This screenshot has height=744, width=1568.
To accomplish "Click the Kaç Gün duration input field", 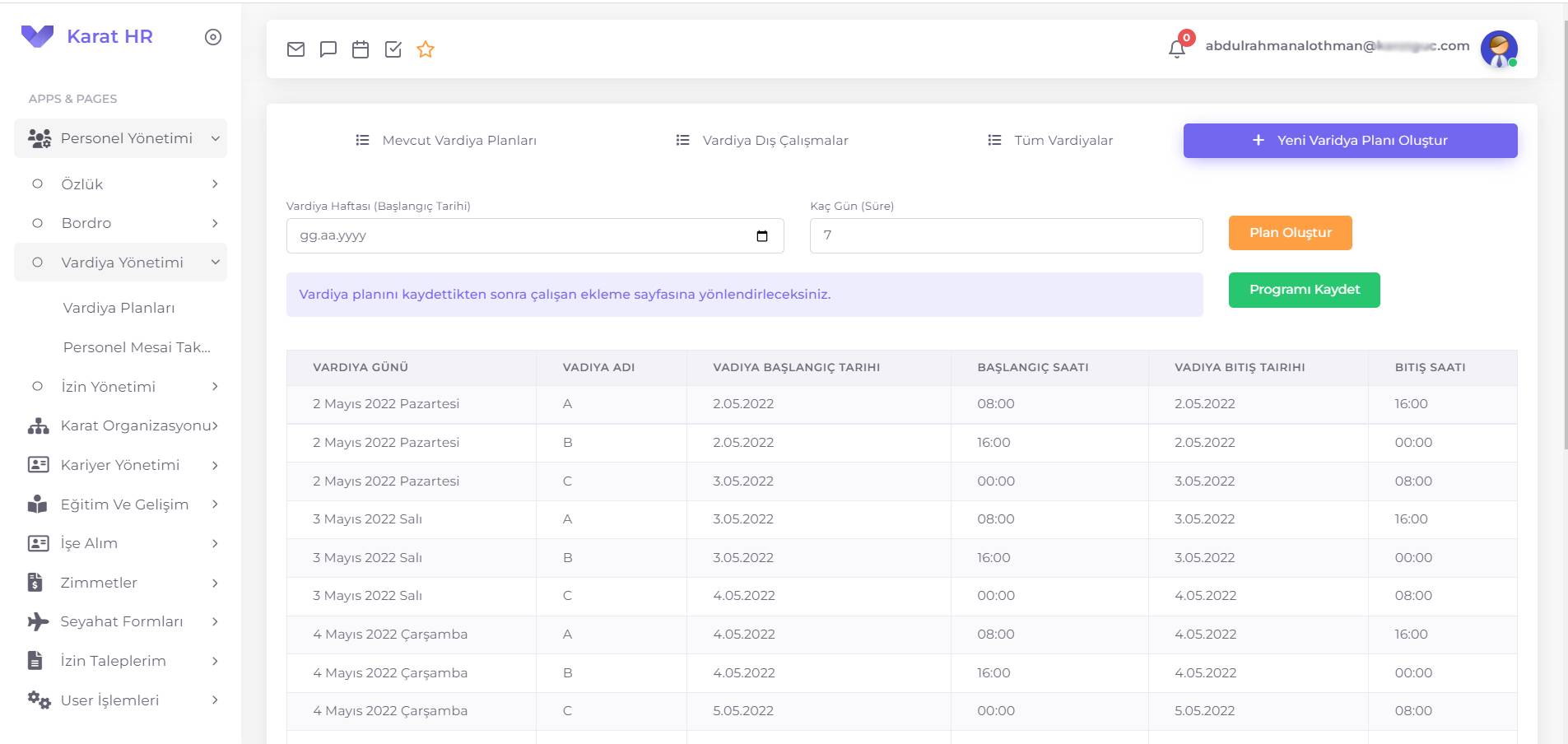I will pyautogui.click(x=1005, y=235).
